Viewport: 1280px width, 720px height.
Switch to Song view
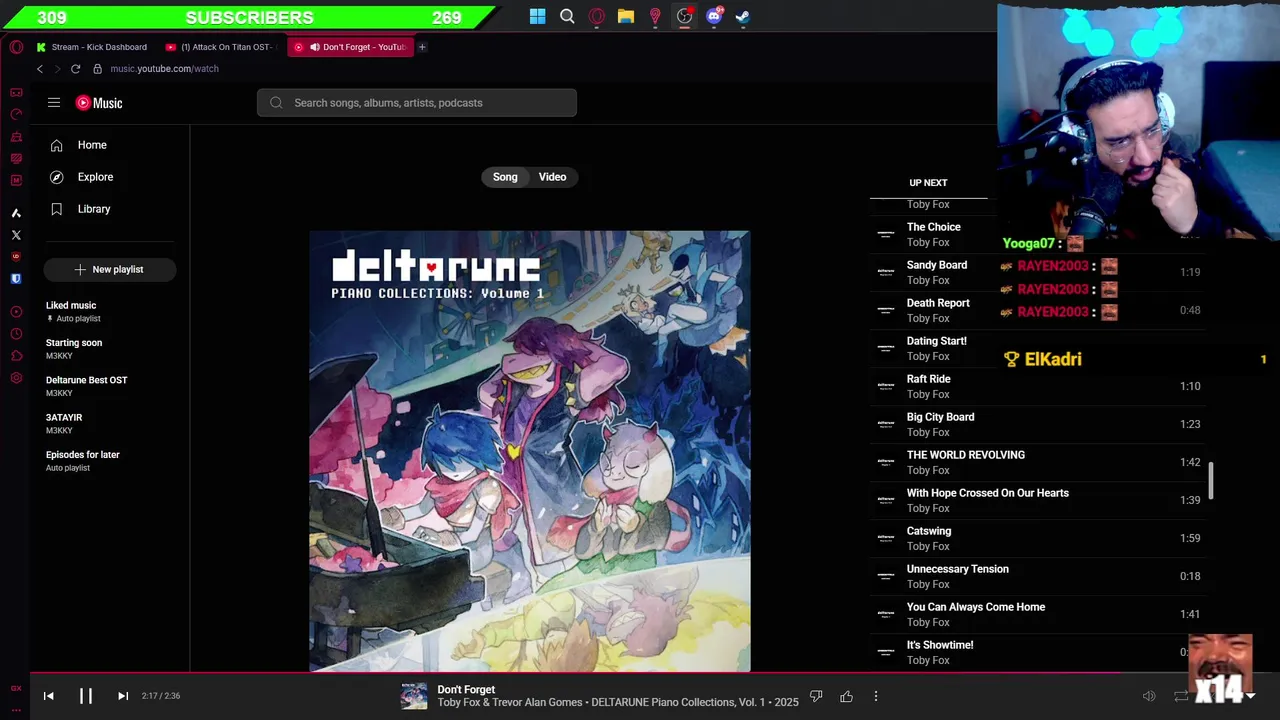(x=505, y=177)
